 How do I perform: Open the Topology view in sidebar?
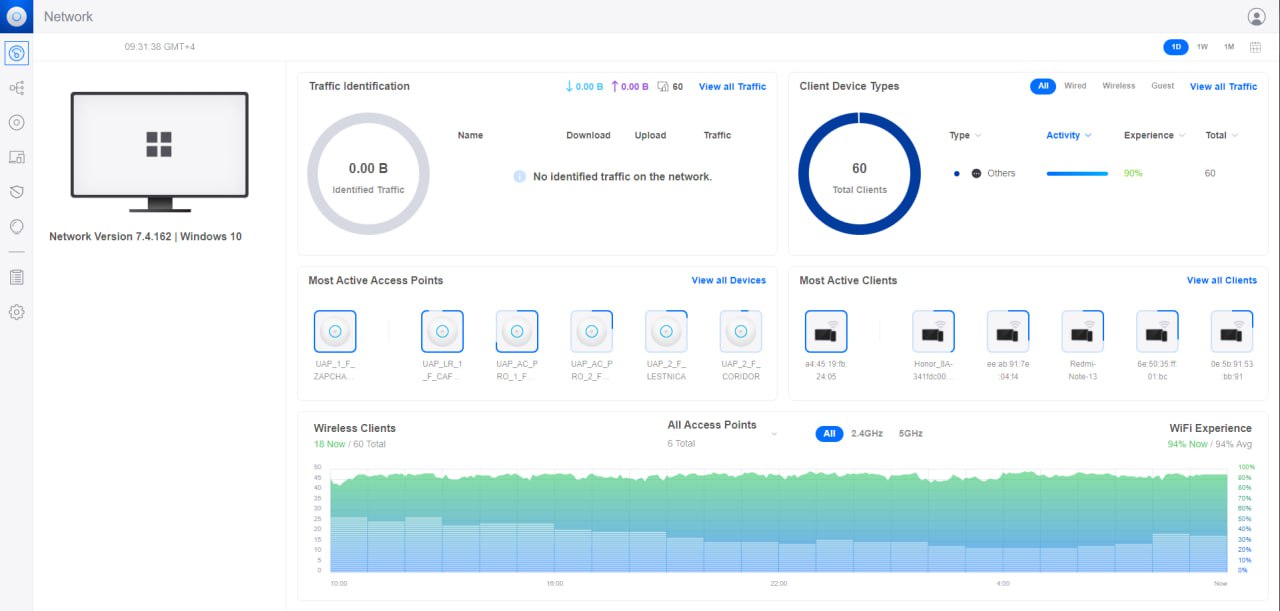(x=16, y=88)
